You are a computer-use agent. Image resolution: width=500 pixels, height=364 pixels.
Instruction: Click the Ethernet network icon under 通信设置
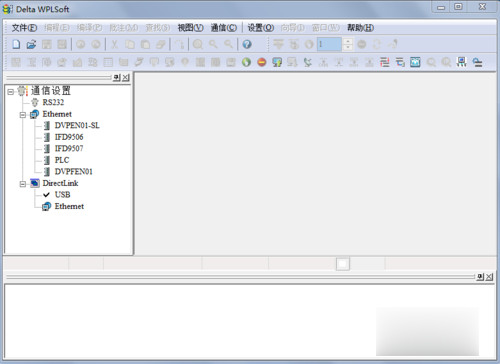tap(34, 114)
